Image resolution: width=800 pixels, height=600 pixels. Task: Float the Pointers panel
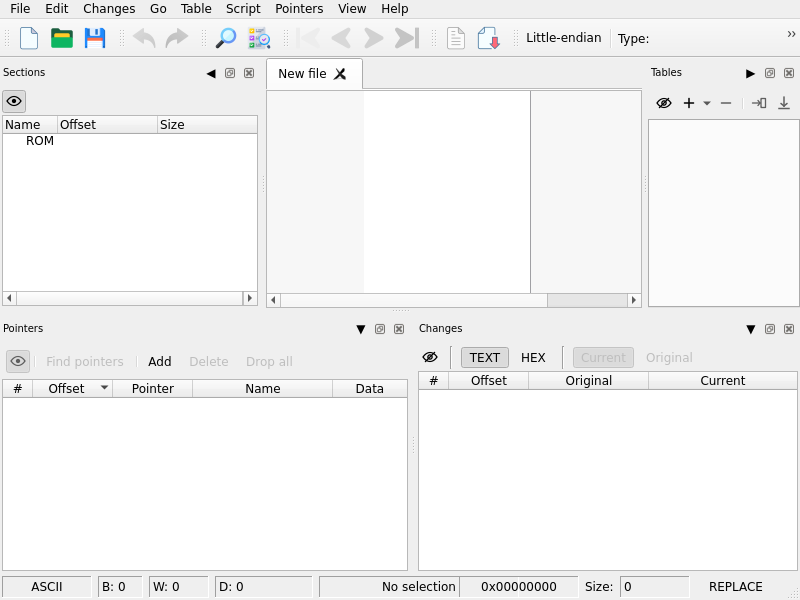coord(380,329)
